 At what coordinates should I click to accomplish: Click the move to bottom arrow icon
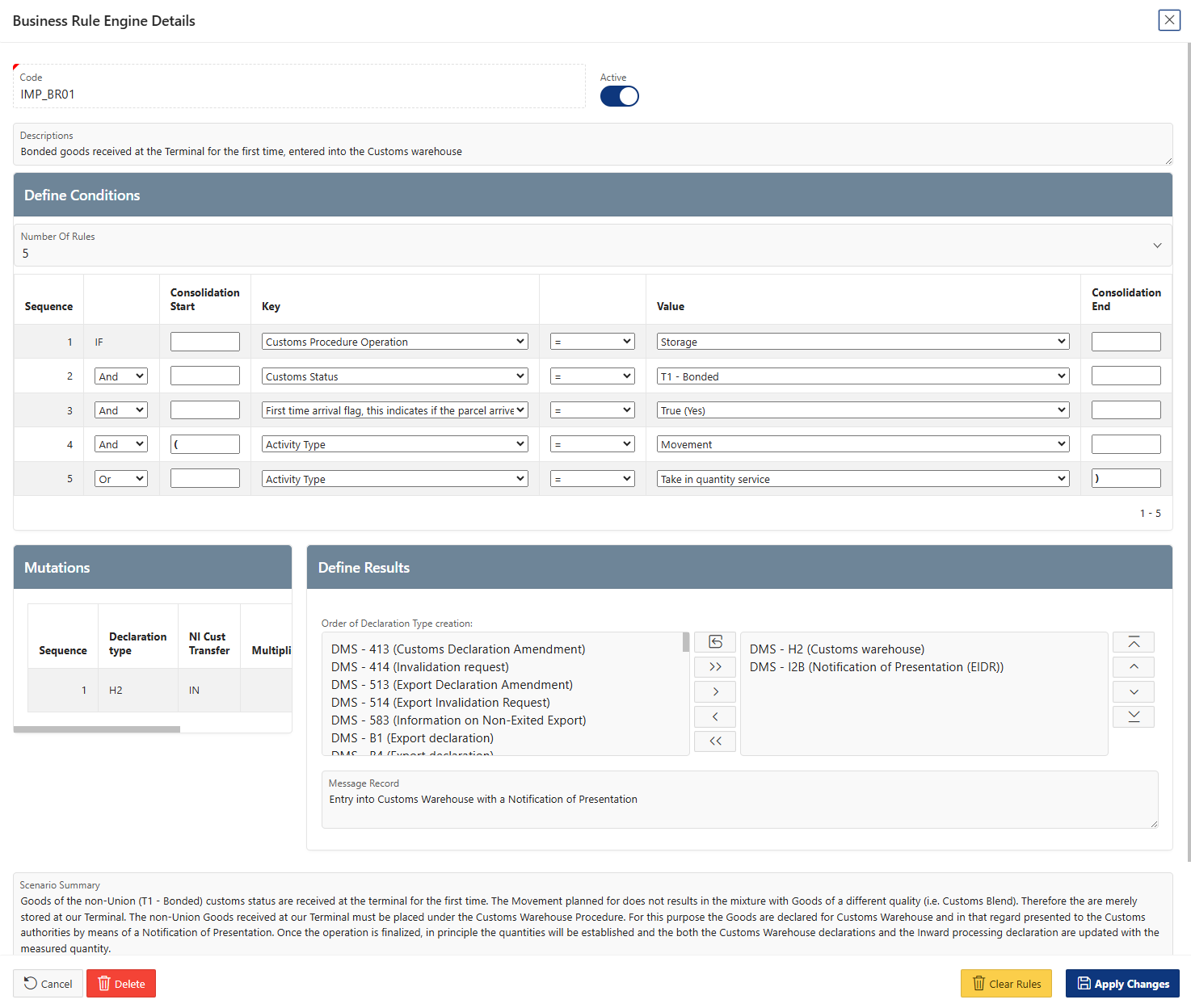click(1134, 716)
